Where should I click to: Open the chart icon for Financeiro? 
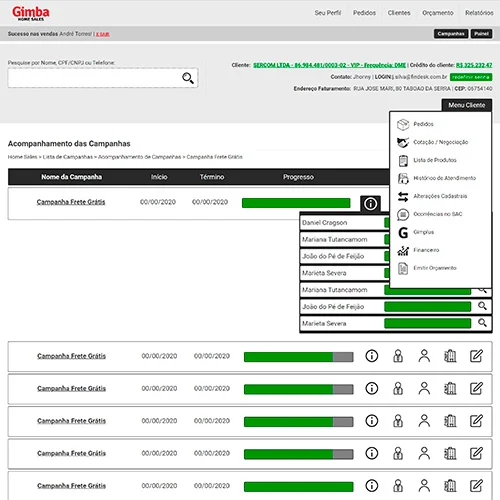(403, 250)
